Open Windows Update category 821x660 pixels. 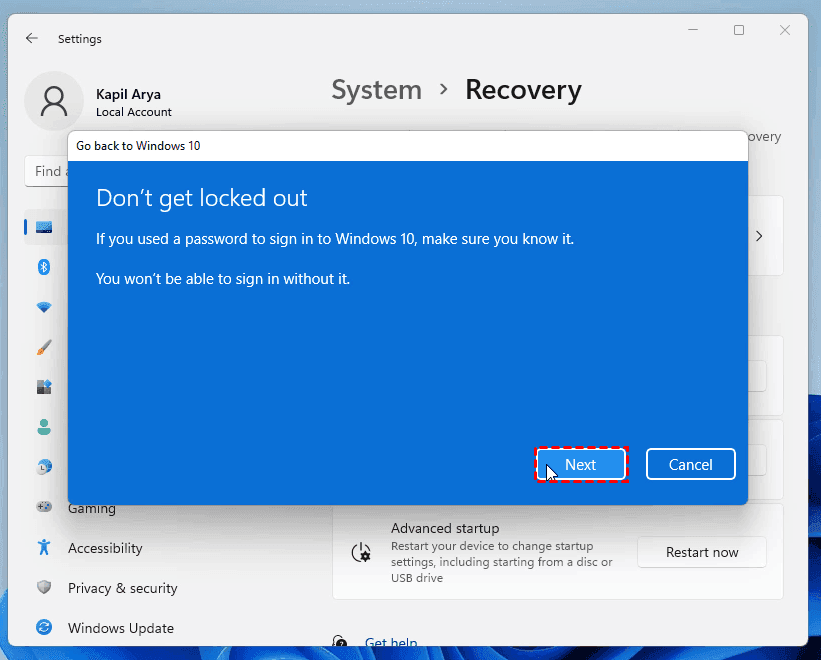[120, 628]
